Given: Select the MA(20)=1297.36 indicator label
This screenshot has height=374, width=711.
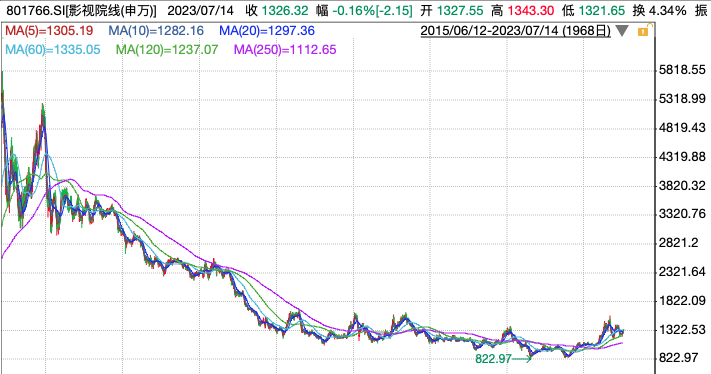Looking at the screenshot, I should pos(267,31).
